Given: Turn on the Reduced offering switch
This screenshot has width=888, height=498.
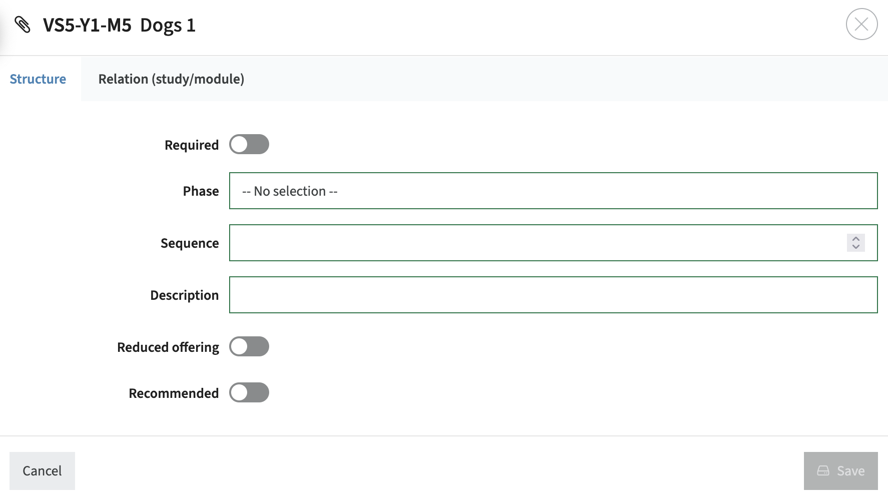Looking at the screenshot, I should pyautogui.click(x=249, y=347).
